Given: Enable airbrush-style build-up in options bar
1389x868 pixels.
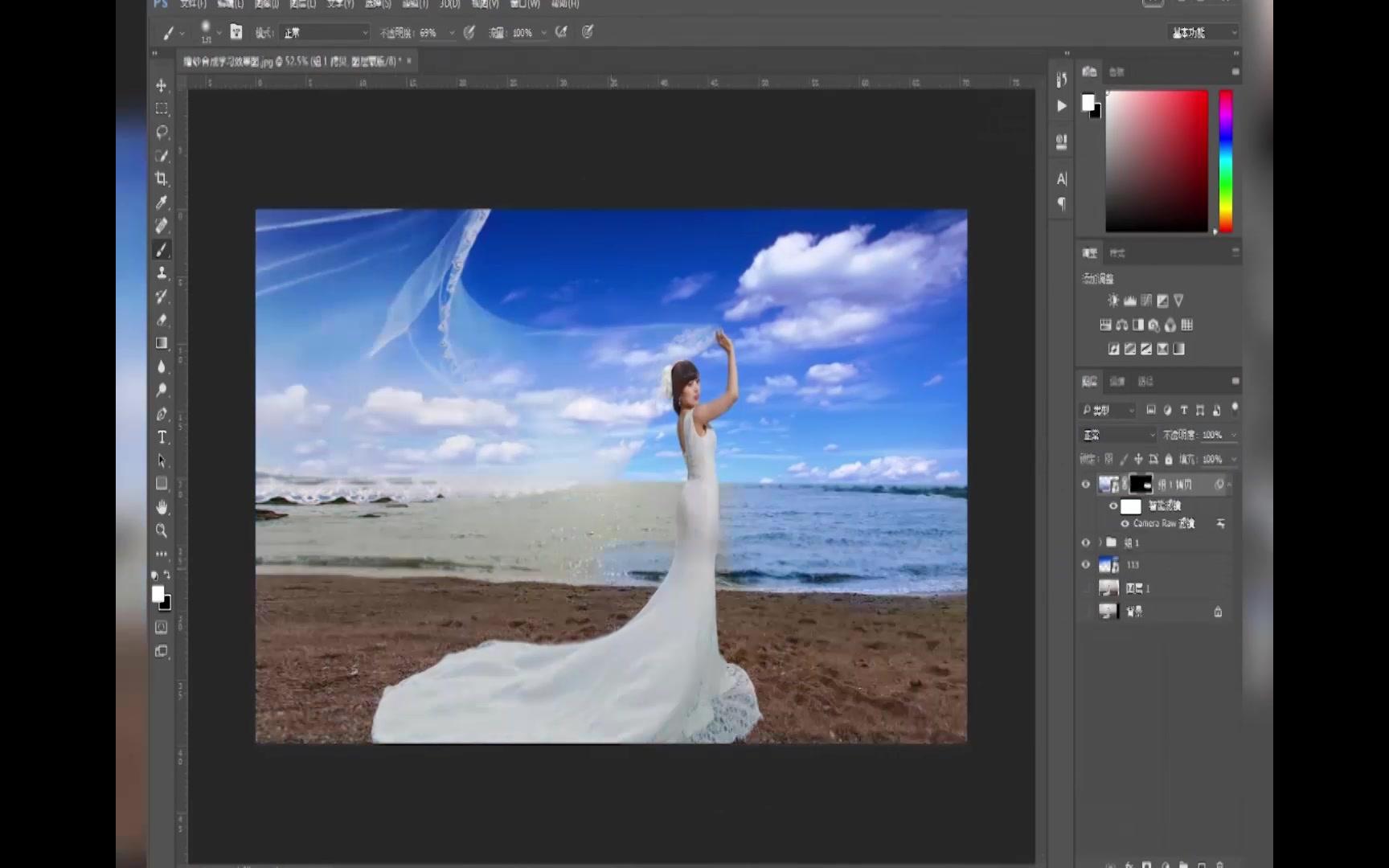Looking at the screenshot, I should [x=561, y=32].
